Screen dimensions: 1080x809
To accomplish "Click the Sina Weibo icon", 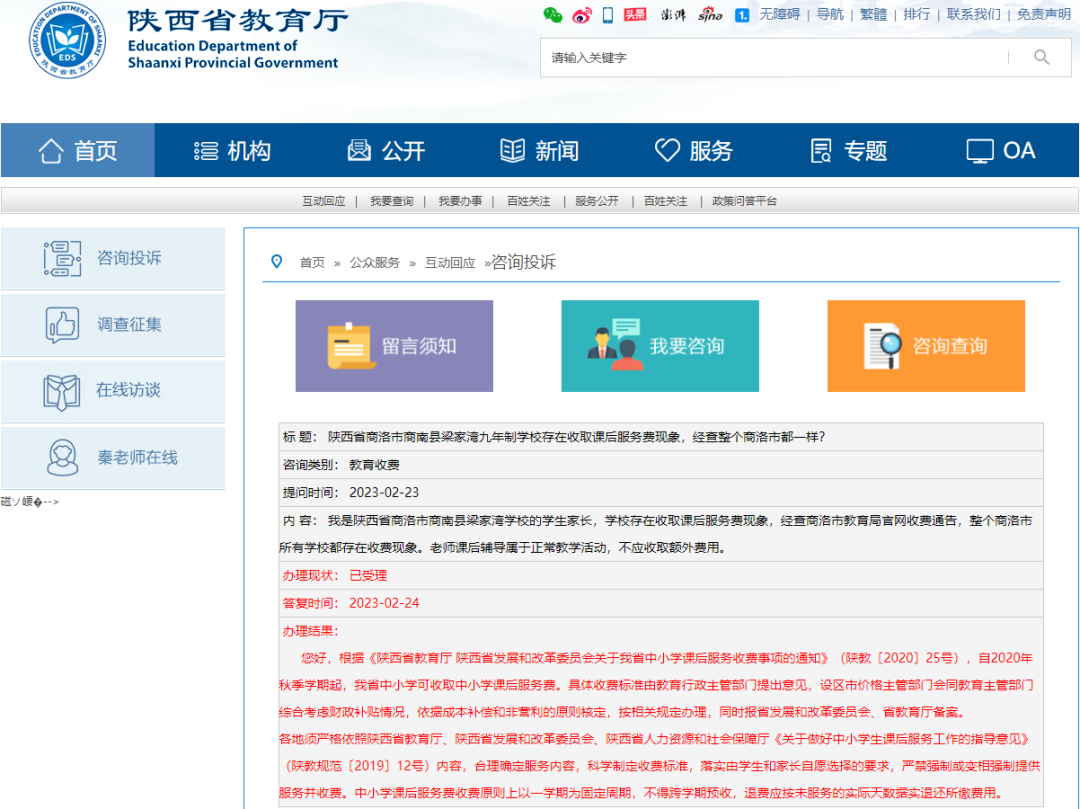I will pyautogui.click(x=581, y=14).
